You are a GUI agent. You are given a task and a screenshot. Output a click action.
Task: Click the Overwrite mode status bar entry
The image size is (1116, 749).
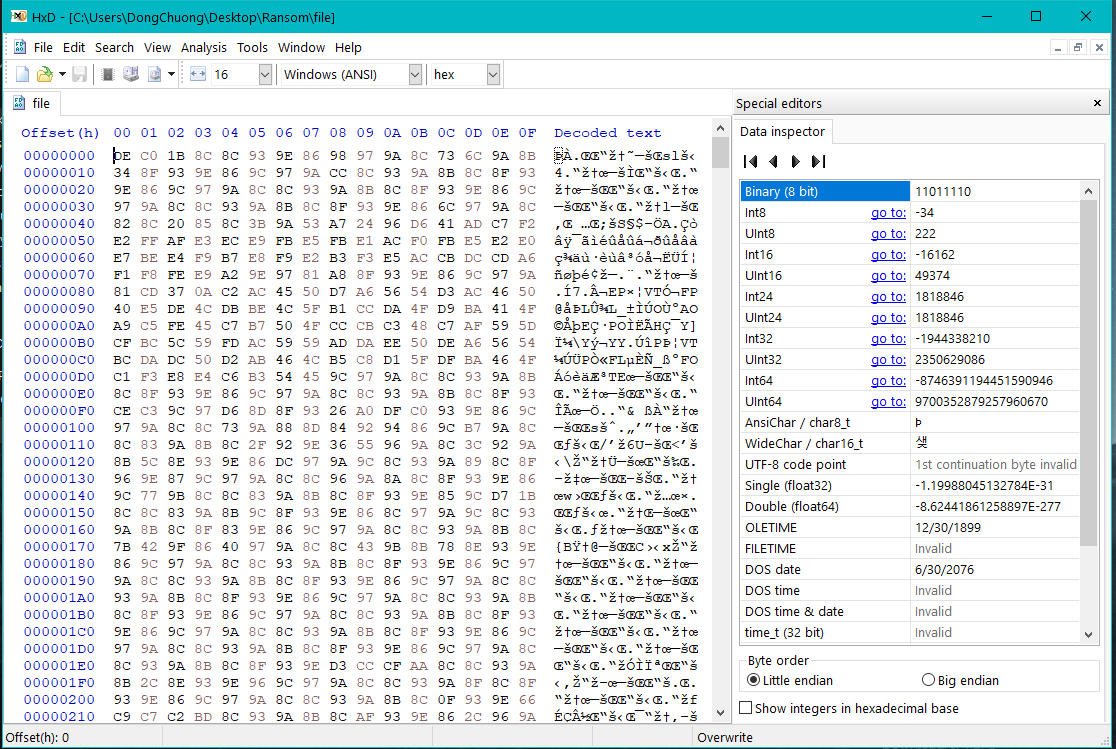(x=725, y=738)
